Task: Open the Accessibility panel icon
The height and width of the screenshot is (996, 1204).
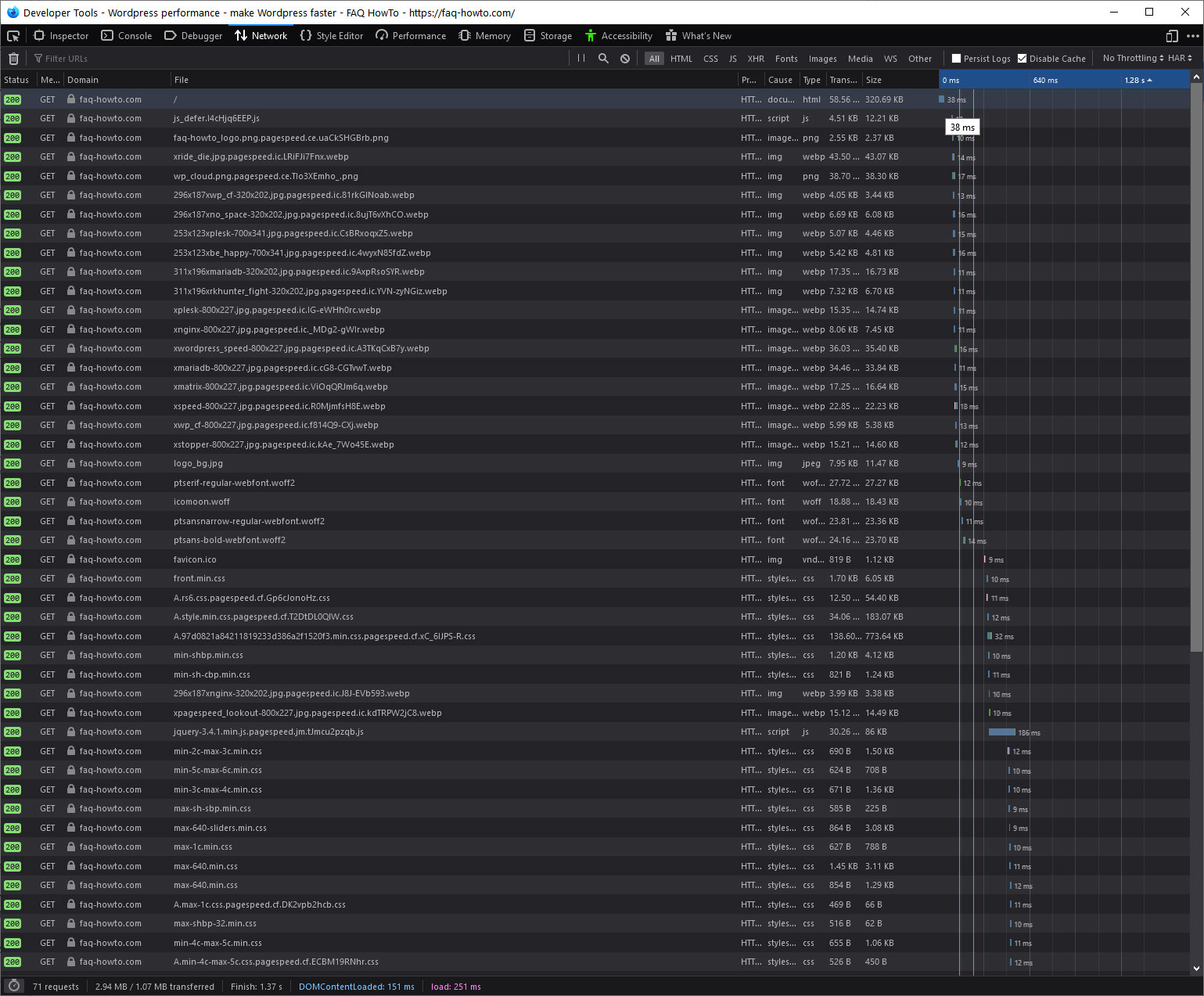Action: (x=591, y=36)
